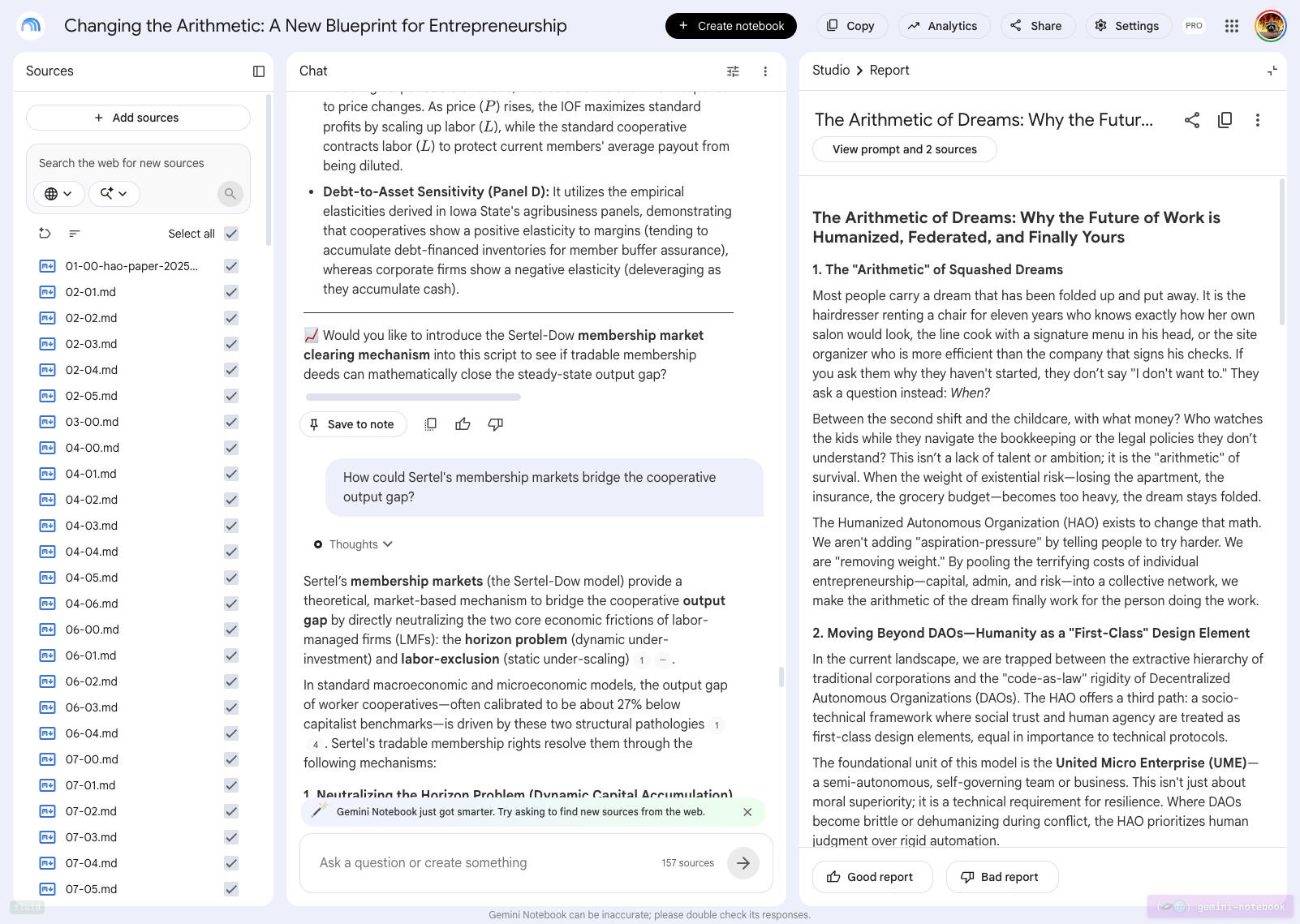Open the NotebookLM home logo
Viewport: 1300px width, 924px height.
tap(31, 26)
